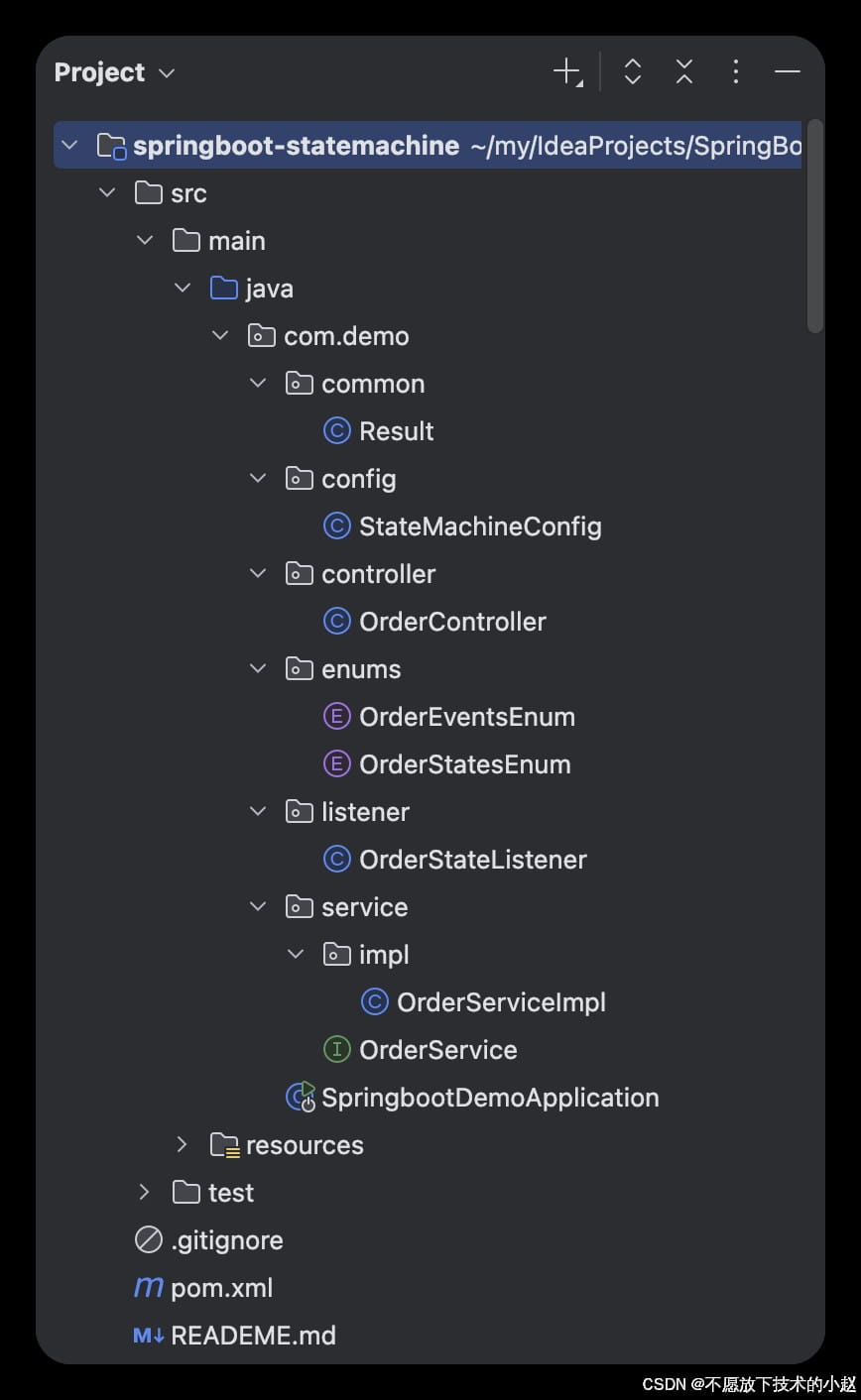Viewport: 861px width, 1400px height.
Task: Collapse the enums package
Action: point(258,668)
